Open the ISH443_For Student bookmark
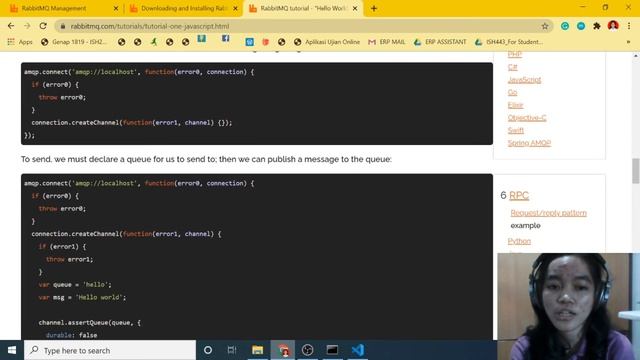Image resolution: width=640 pixels, height=360 pixels. (509, 42)
